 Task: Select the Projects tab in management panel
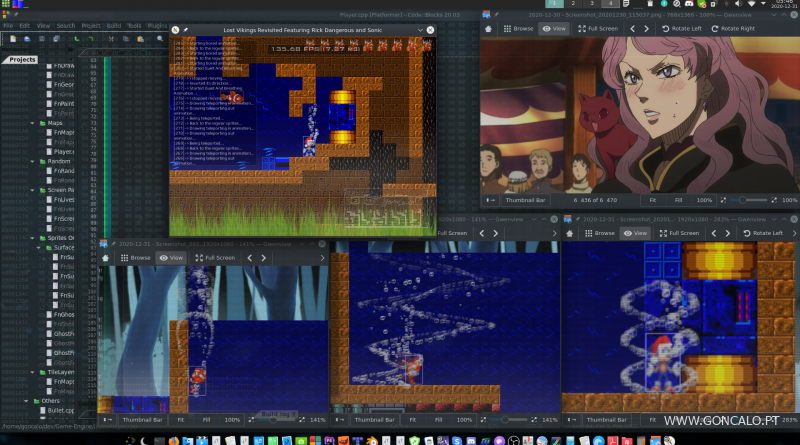tap(23, 60)
